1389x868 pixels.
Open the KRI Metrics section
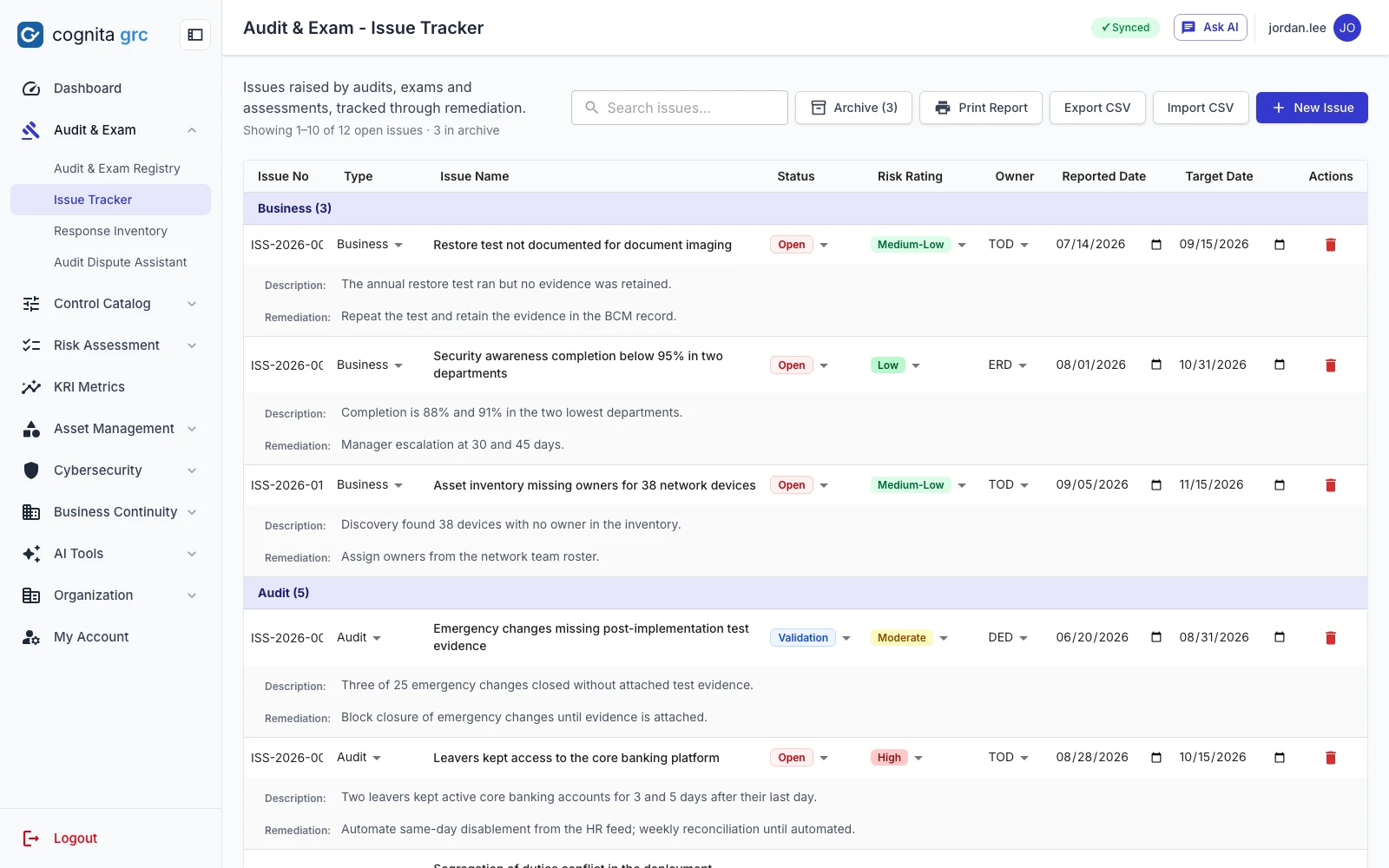click(x=110, y=387)
